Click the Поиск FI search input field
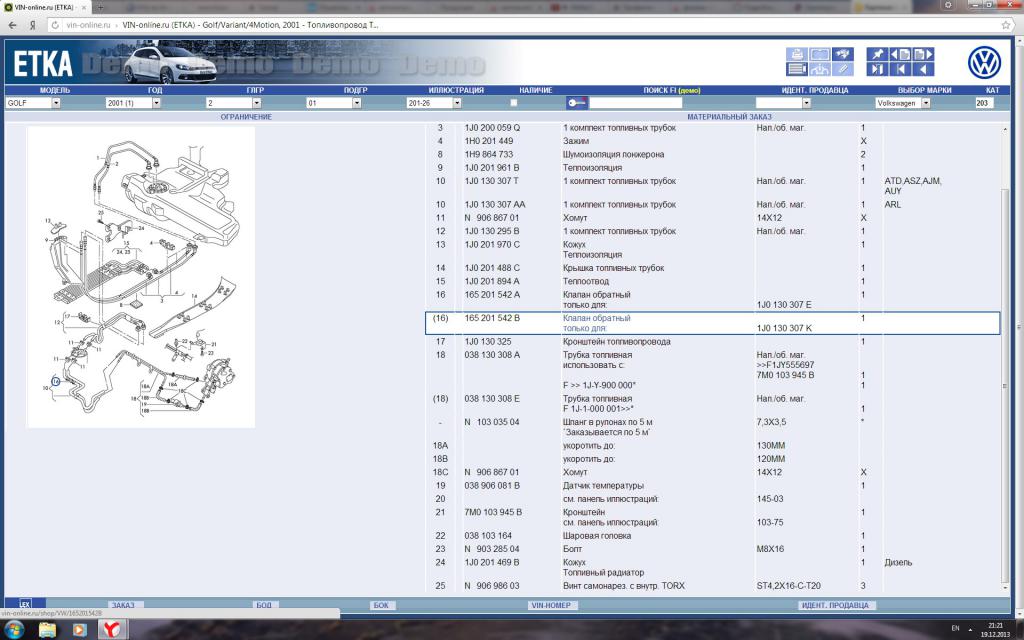 [635, 103]
